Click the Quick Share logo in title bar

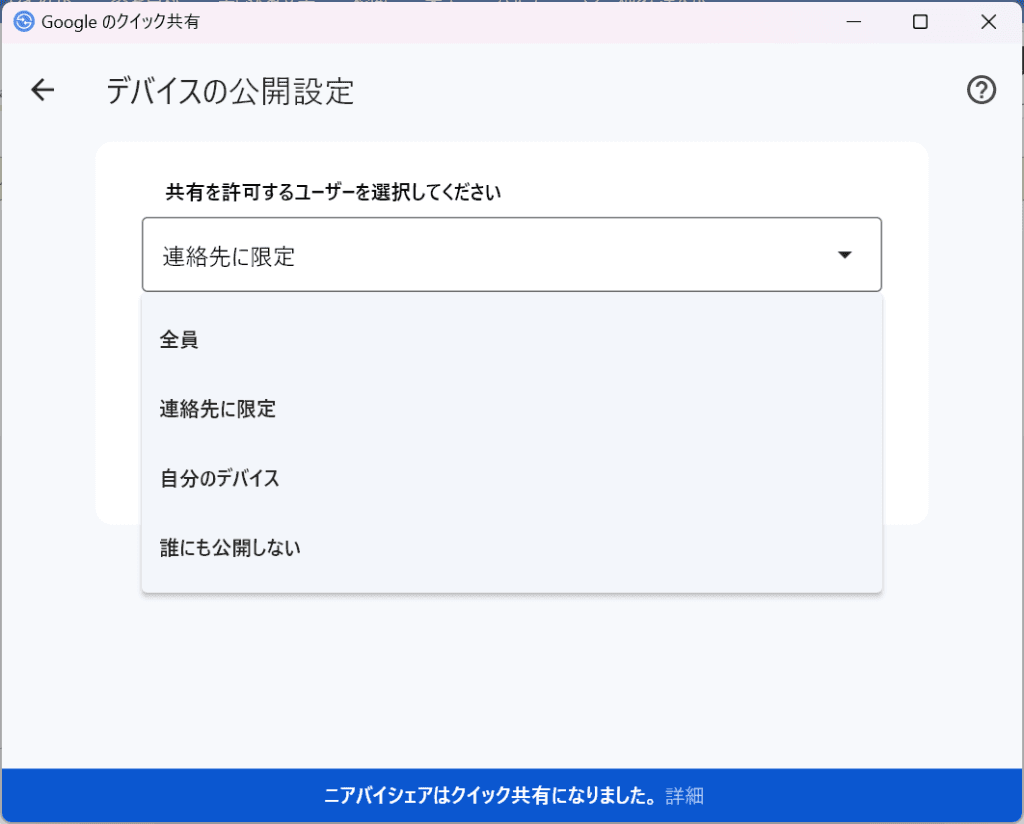click(x=22, y=20)
